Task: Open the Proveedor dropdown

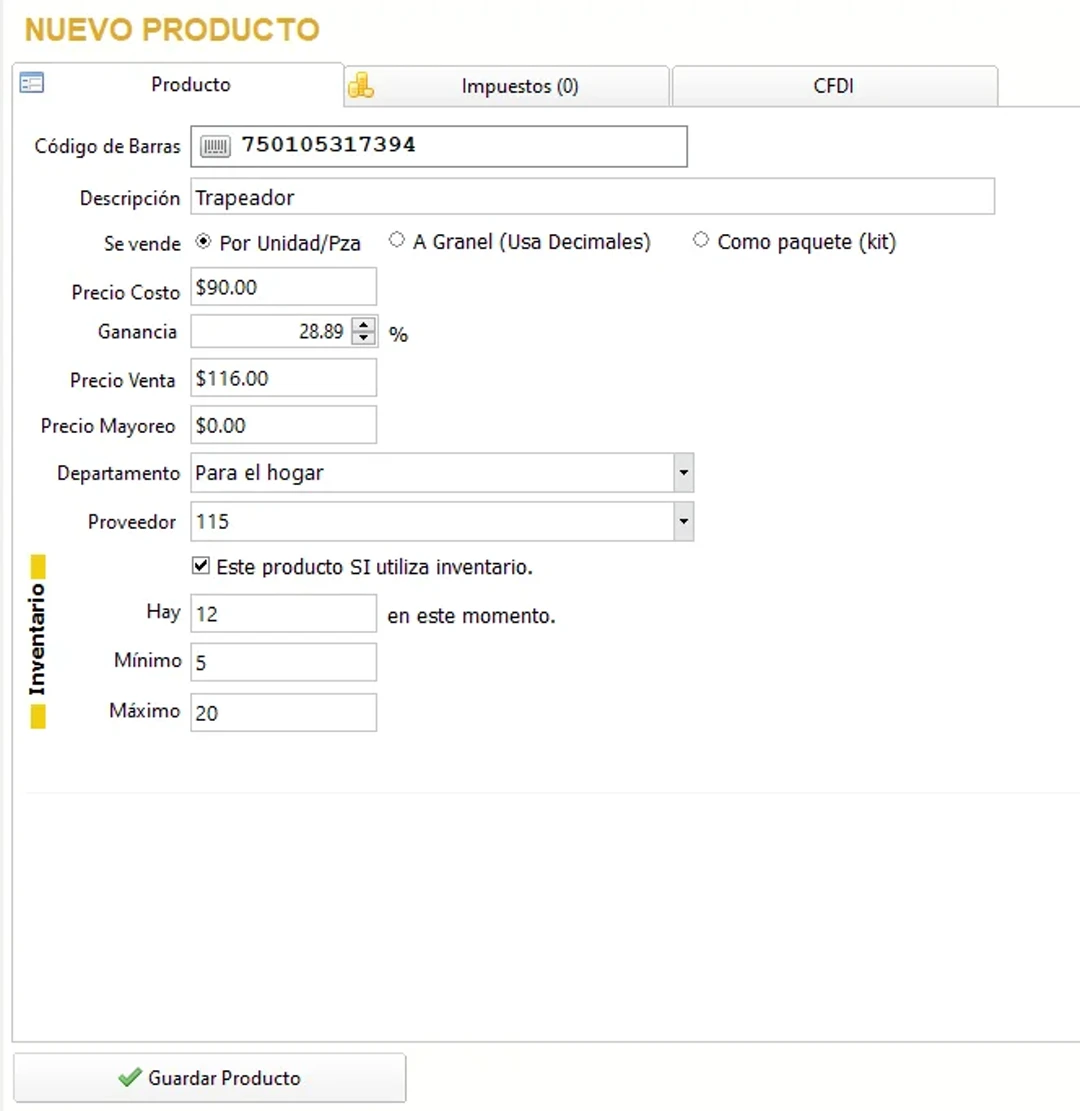Action: [683, 521]
